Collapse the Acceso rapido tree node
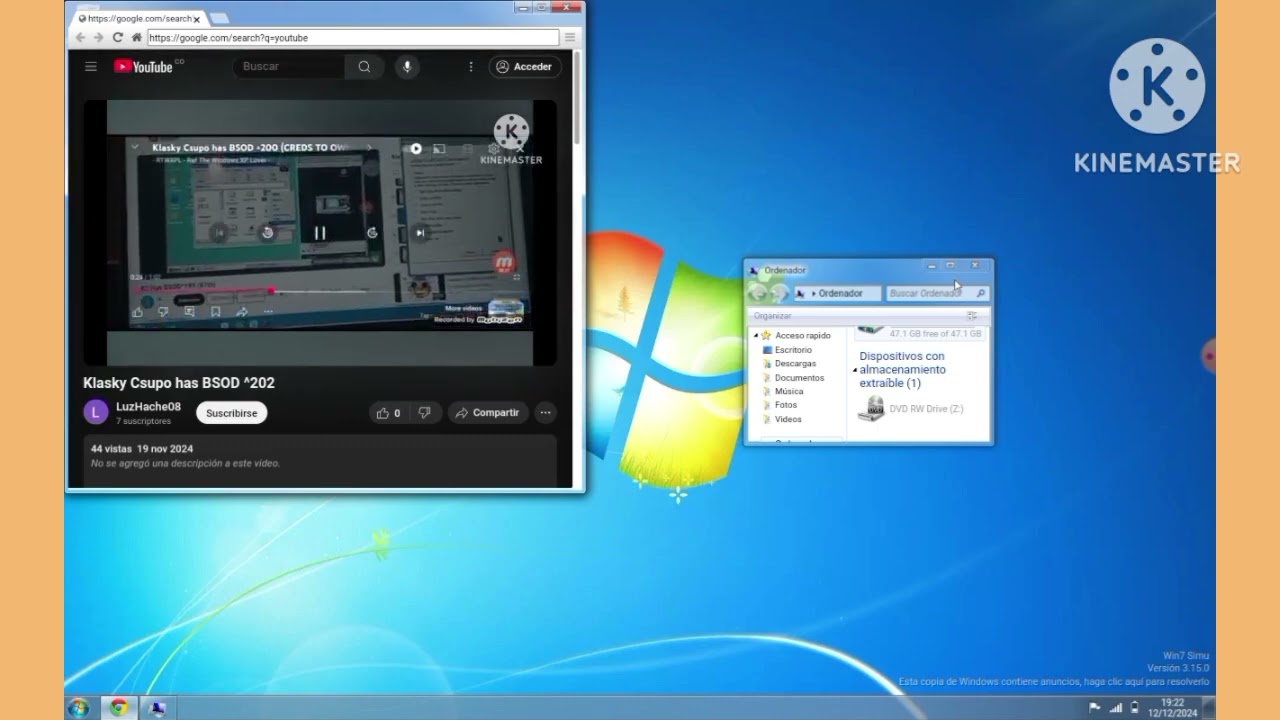 tap(756, 336)
